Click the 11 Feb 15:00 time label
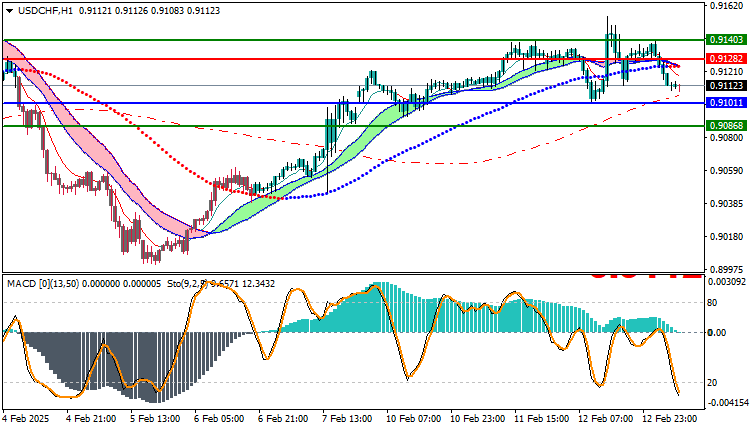The width and height of the screenshot is (750, 430). (x=542, y=419)
